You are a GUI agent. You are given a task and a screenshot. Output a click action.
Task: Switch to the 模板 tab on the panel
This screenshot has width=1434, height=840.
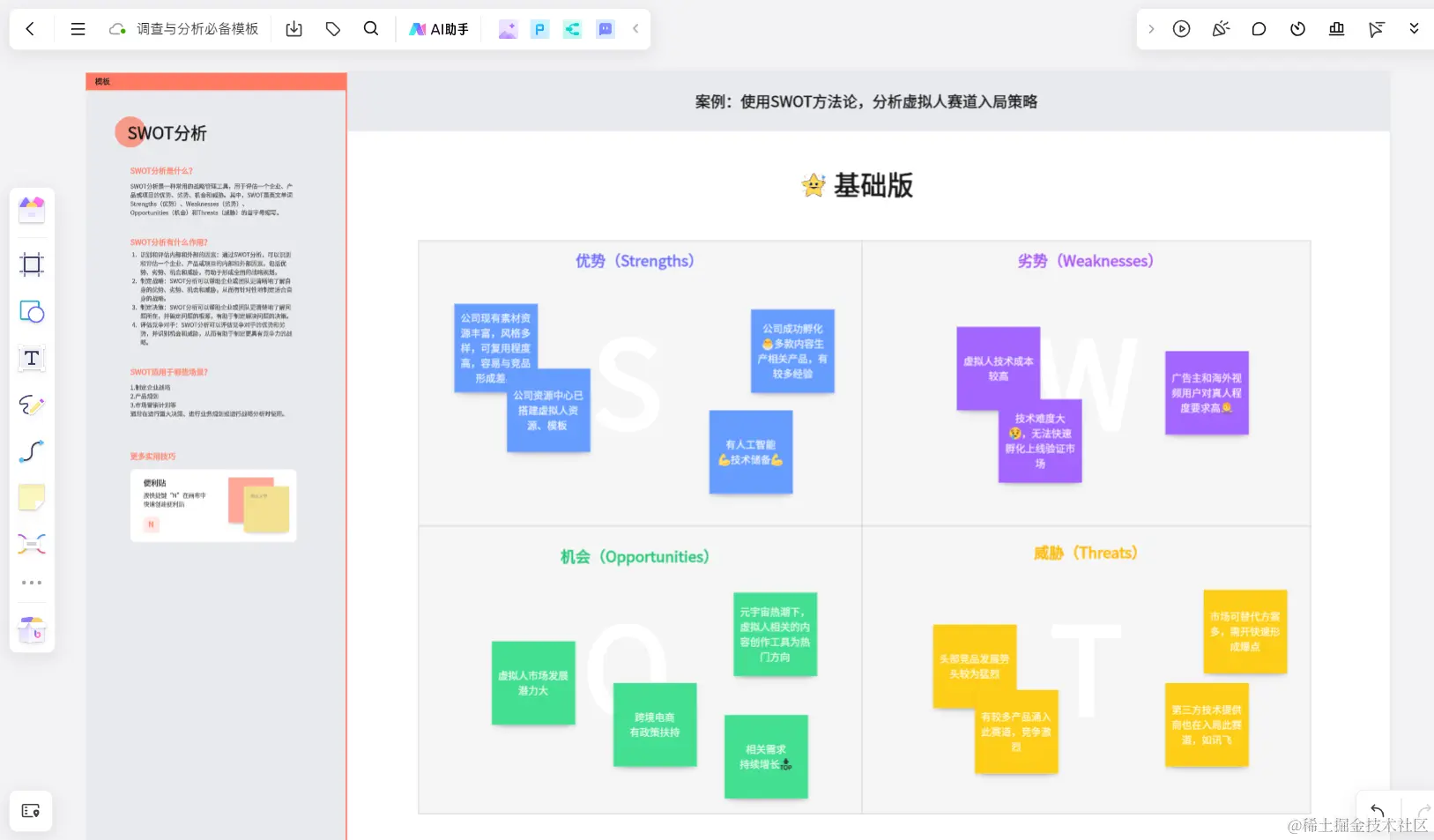tap(101, 80)
